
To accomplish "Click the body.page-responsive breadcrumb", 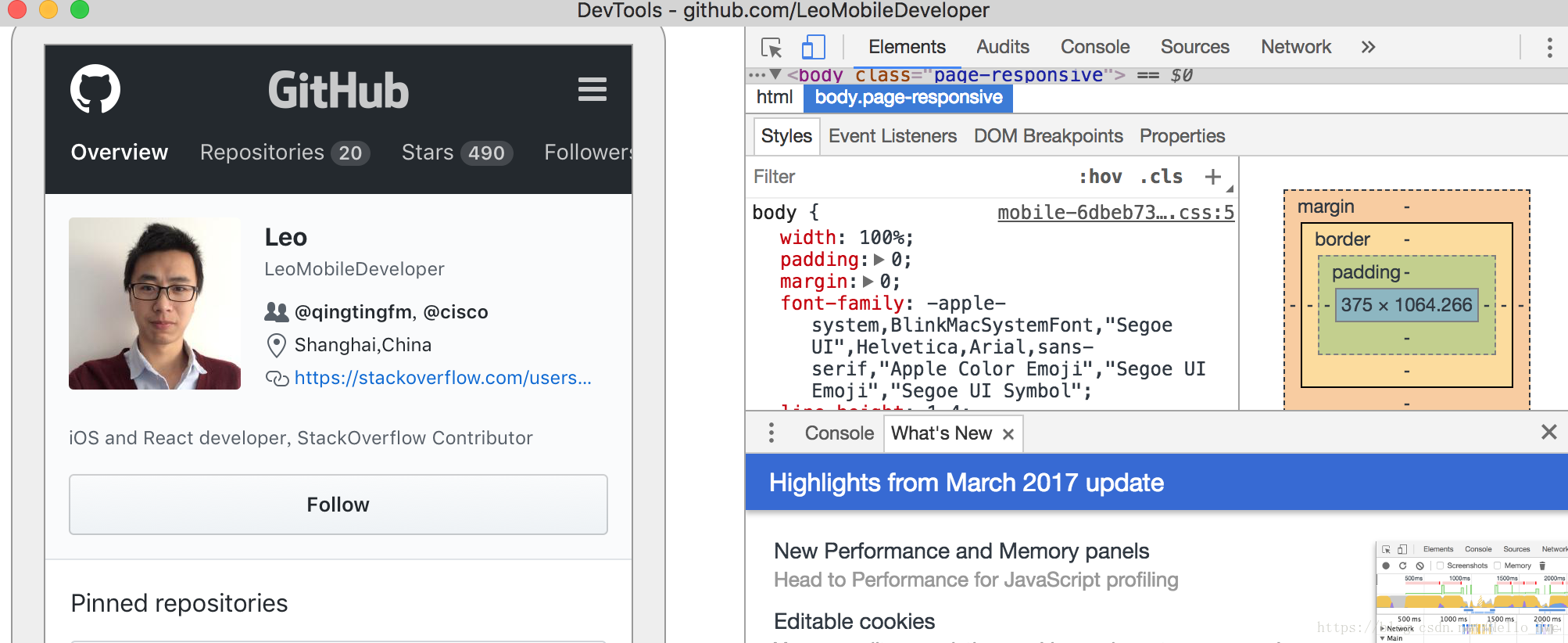I will (908, 98).
